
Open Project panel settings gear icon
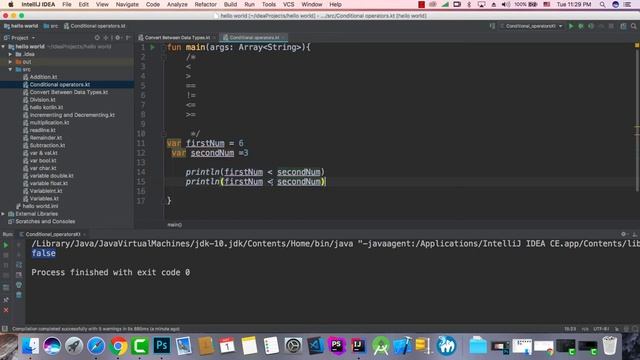pyautogui.click(x=118, y=38)
